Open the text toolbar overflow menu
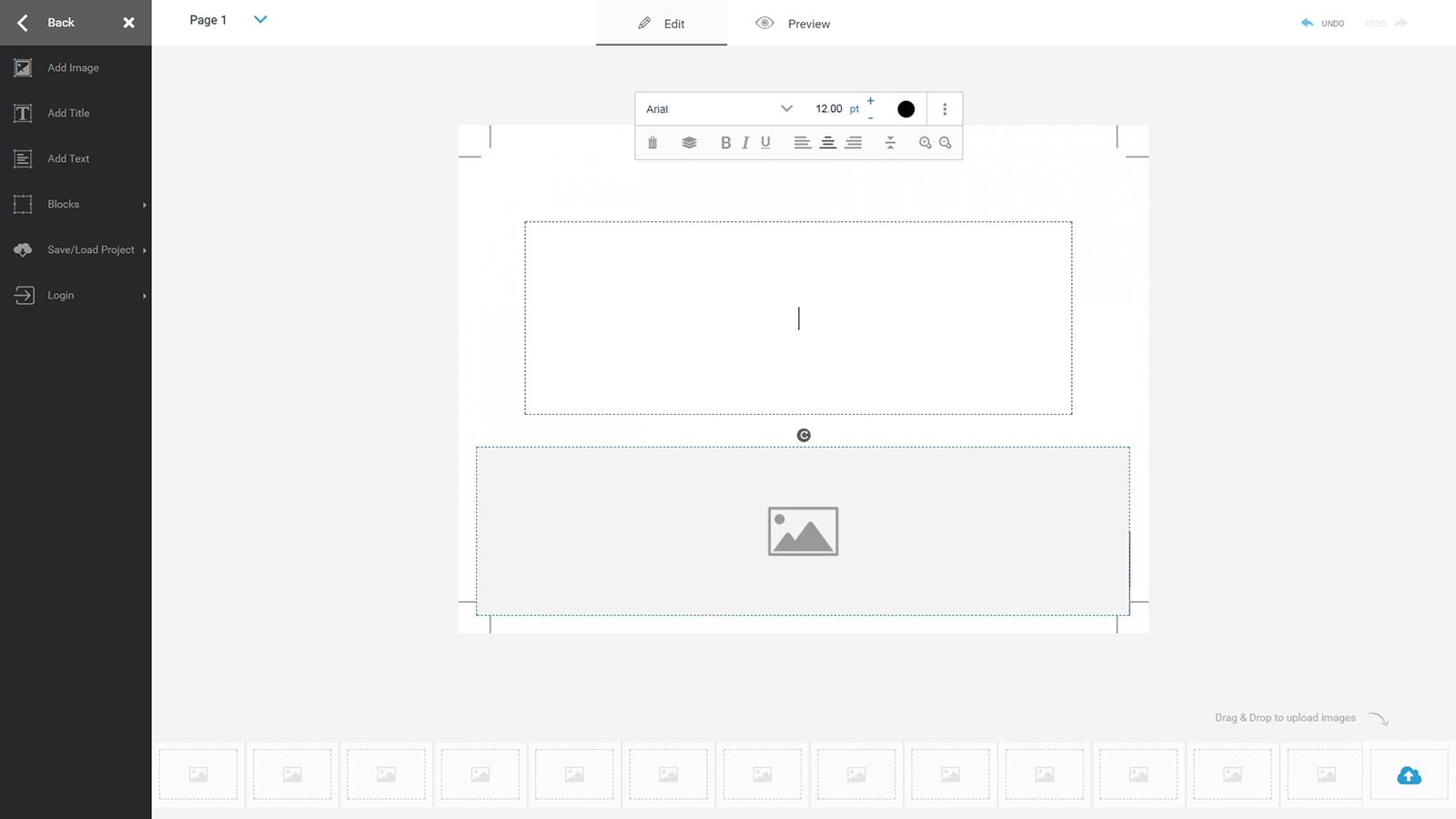This screenshot has height=819, width=1456. pos(945,108)
